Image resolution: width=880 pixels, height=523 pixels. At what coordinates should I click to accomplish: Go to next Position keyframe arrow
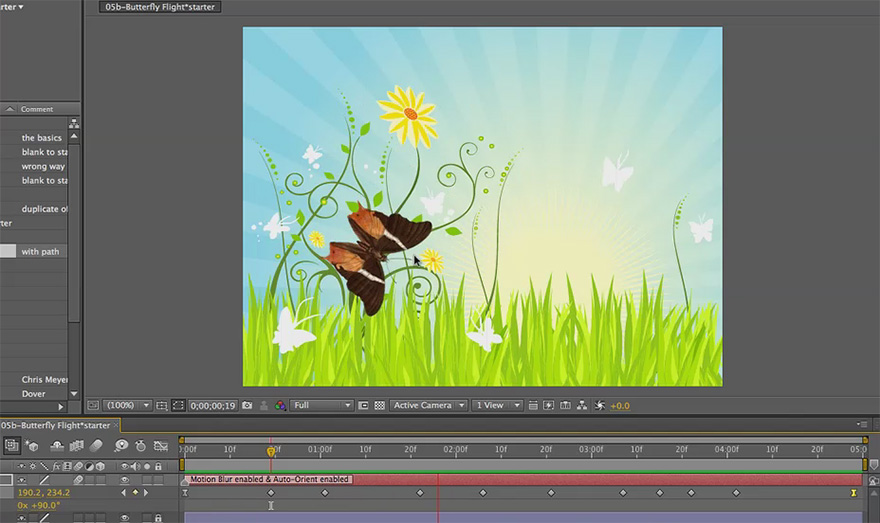click(146, 493)
